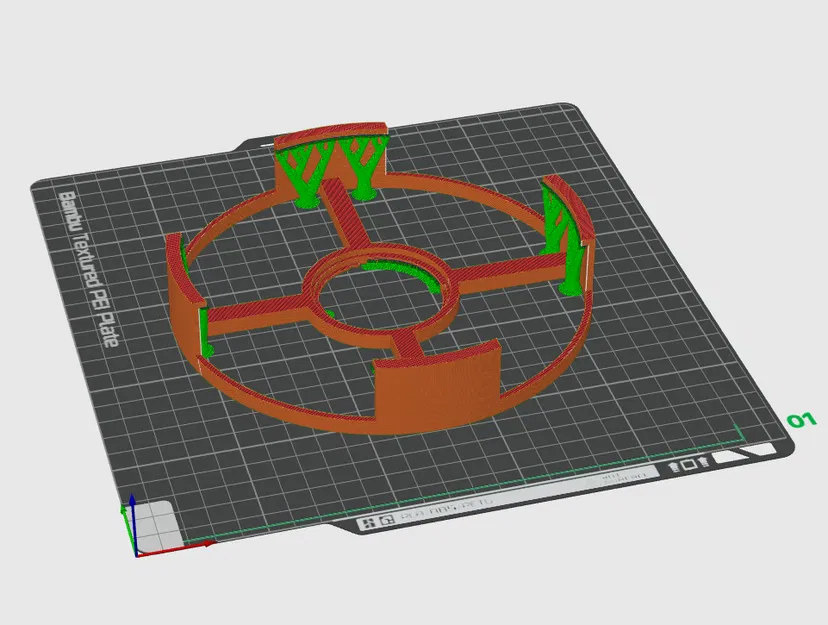Select the green tree support under right arch
The height and width of the screenshot is (625, 828).
(x=566, y=243)
